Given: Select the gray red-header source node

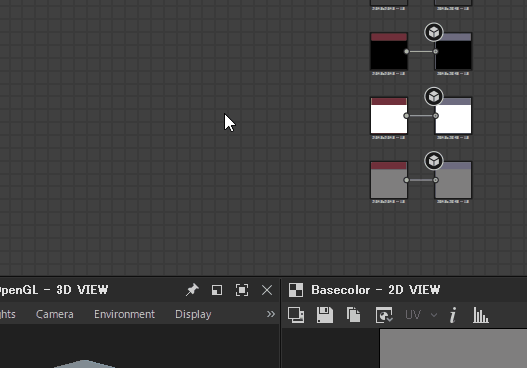Looking at the screenshot, I should point(389,180).
